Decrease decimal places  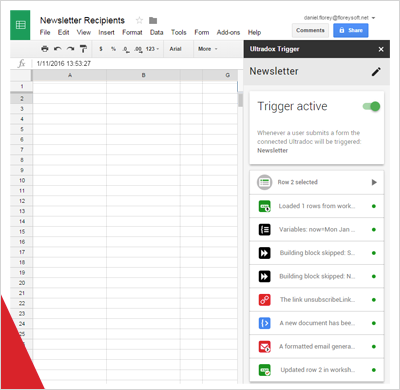pos(126,49)
